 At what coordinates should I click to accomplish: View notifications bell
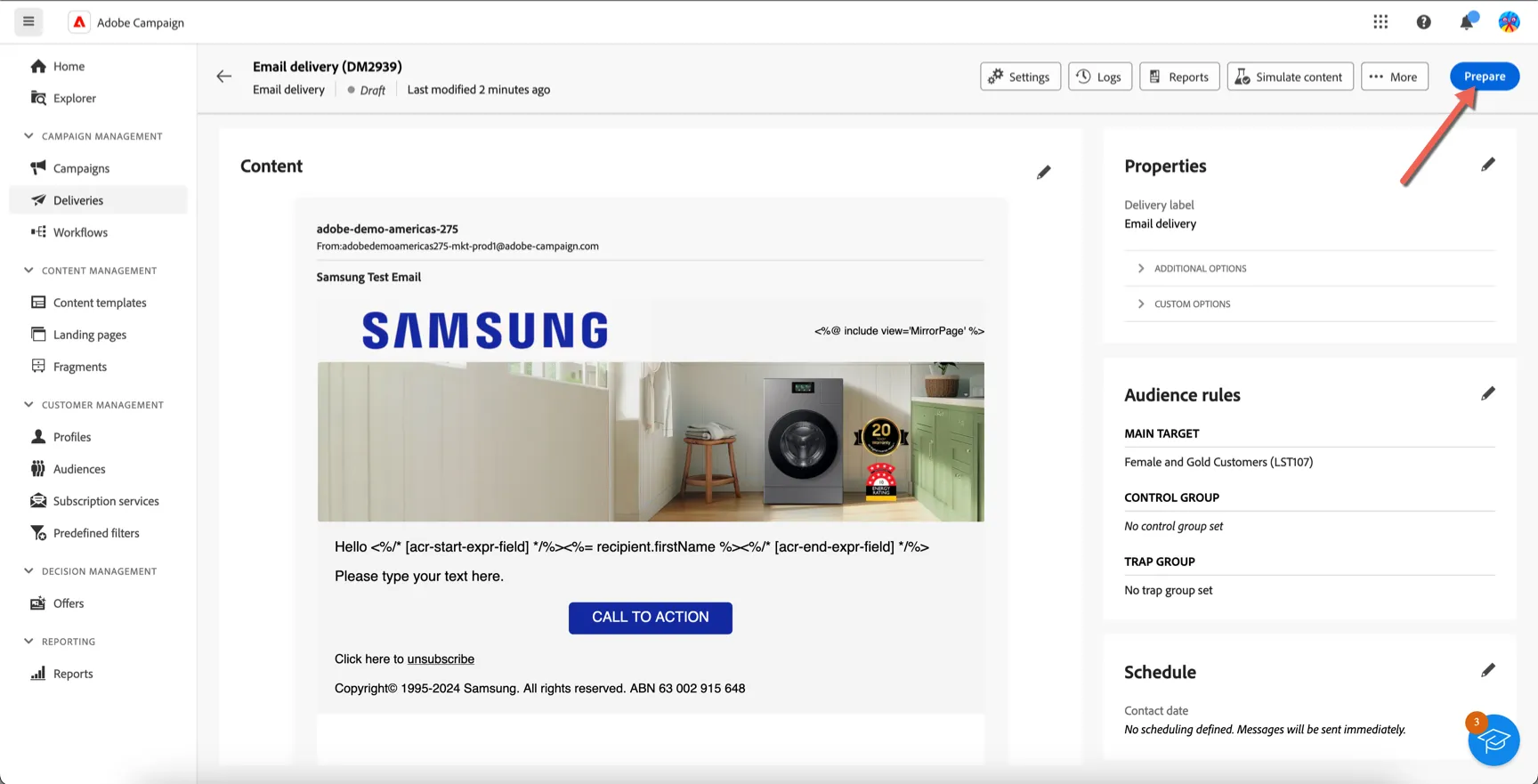click(x=1467, y=21)
